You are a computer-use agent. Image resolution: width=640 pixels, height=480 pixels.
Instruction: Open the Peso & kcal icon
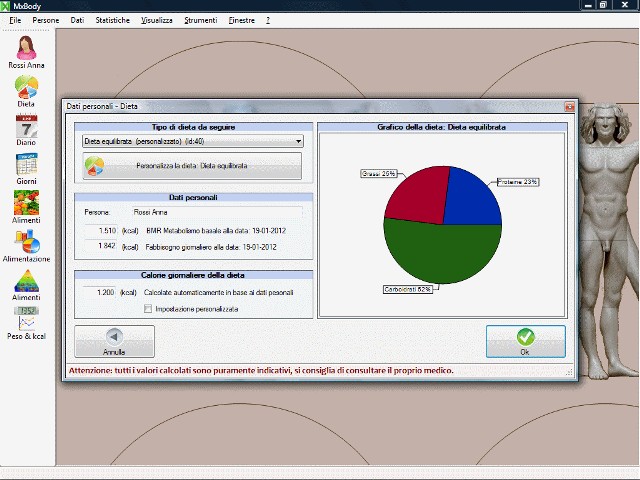click(26, 321)
